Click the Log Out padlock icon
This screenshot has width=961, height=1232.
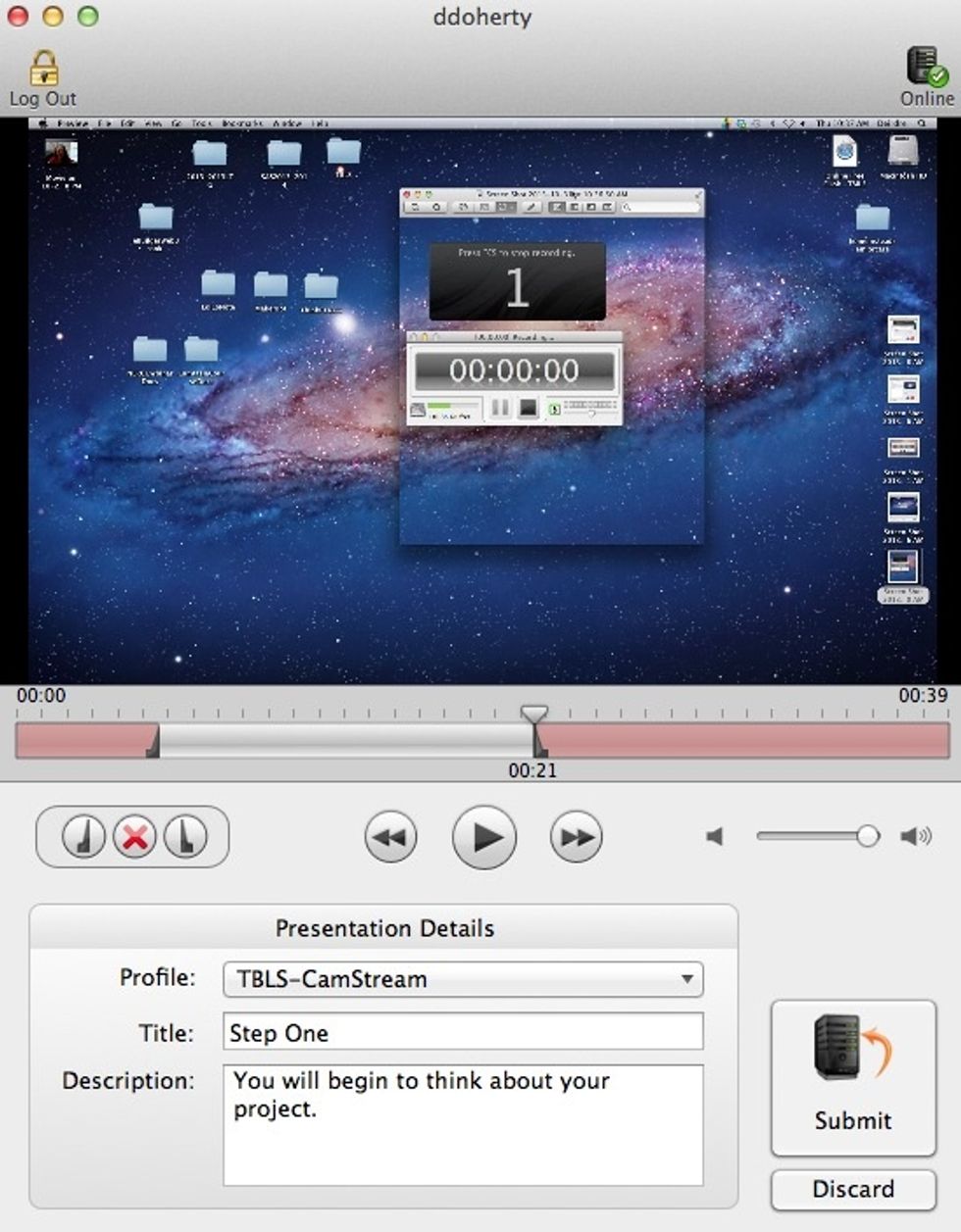[x=43, y=69]
